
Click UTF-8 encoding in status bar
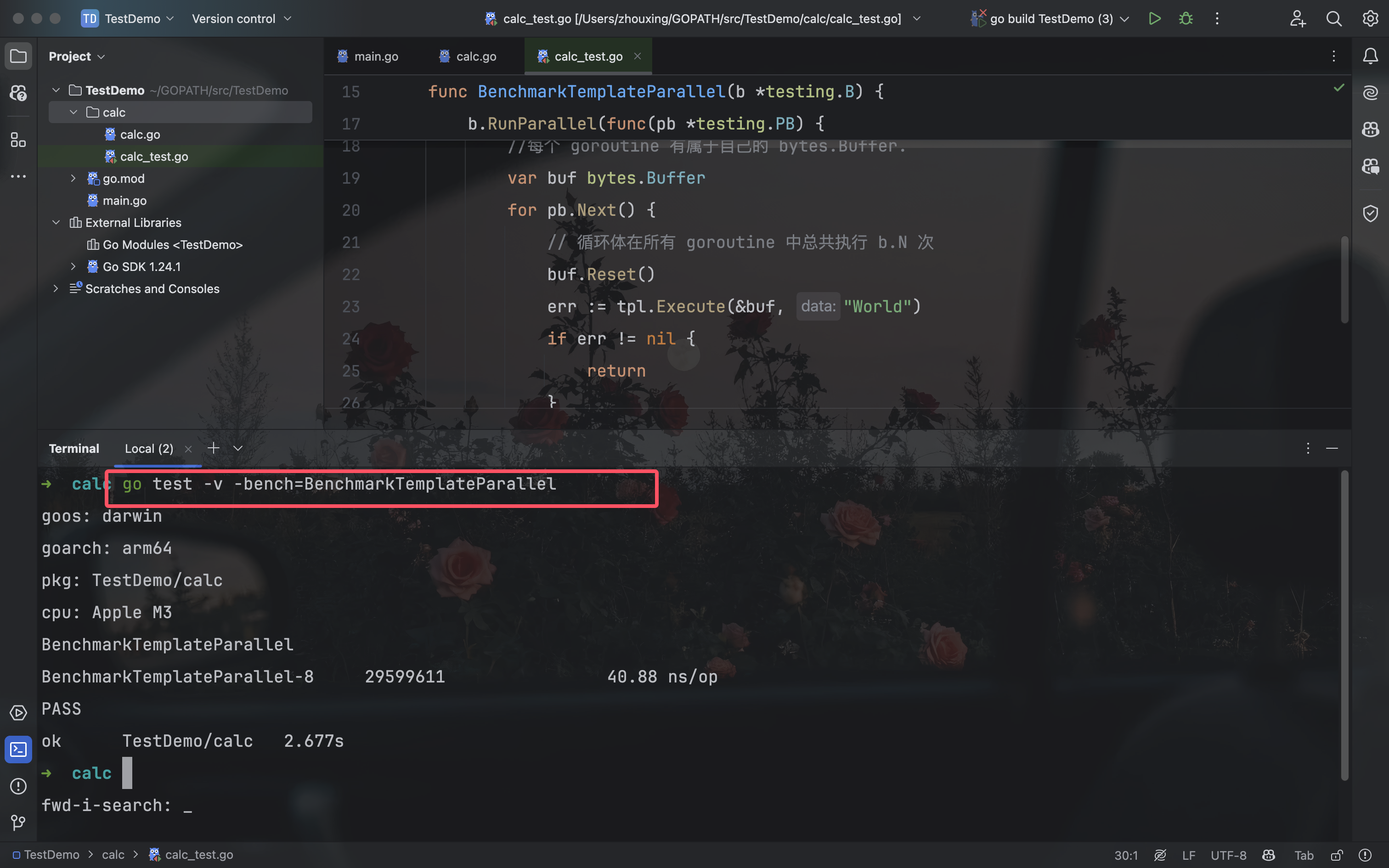(1228, 855)
